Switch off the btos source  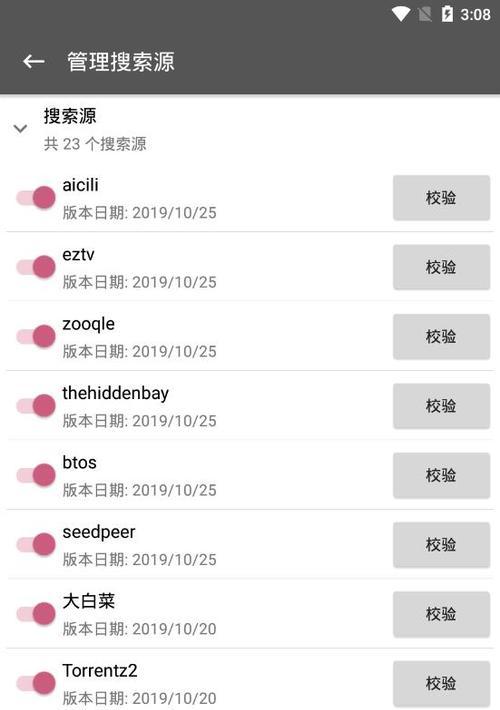[36, 475]
